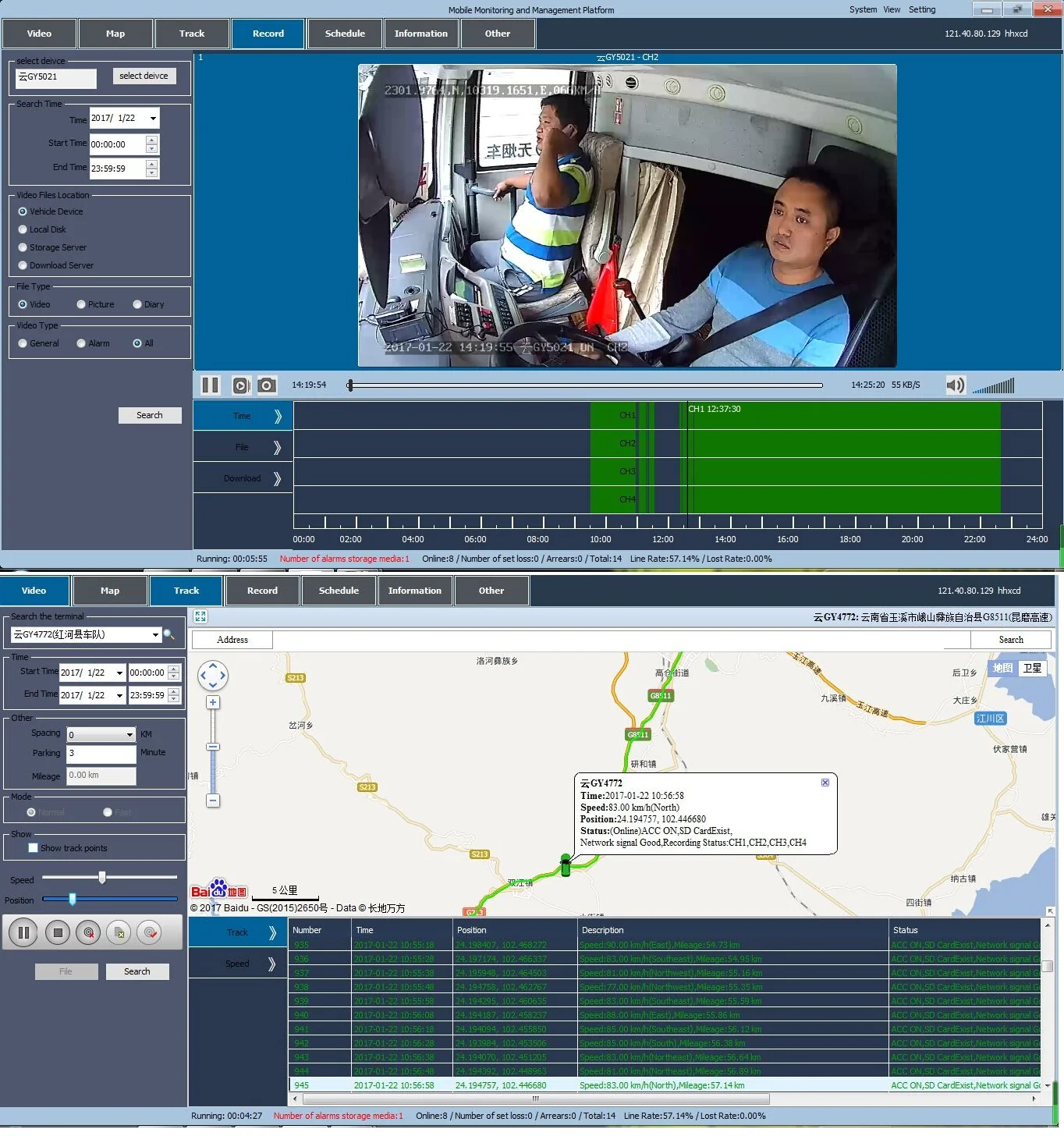Open the Search Time date dropdown
This screenshot has height=1136, width=1064.
pos(153,119)
